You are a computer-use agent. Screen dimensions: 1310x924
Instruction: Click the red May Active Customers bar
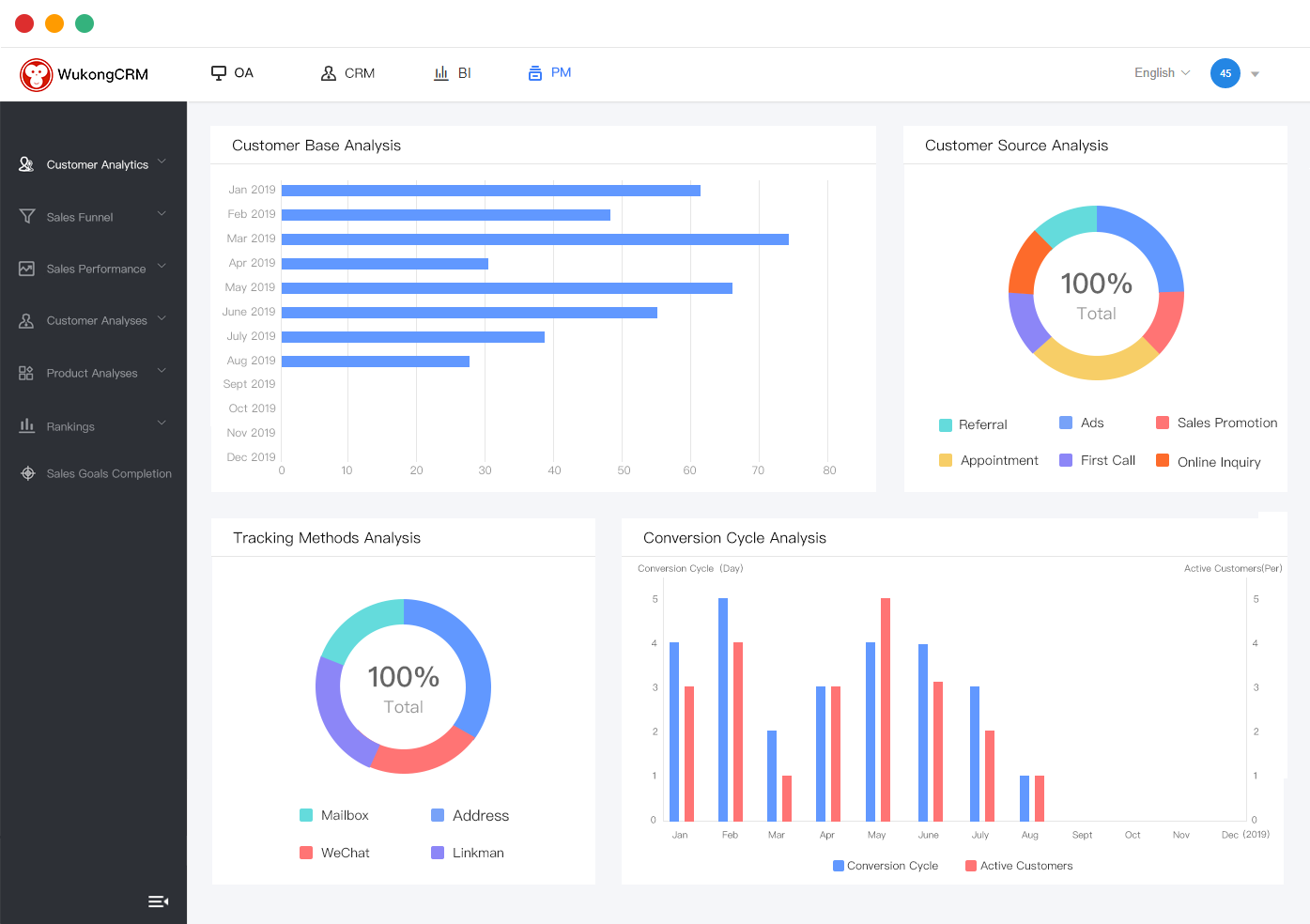pyautogui.click(x=886, y=710)
